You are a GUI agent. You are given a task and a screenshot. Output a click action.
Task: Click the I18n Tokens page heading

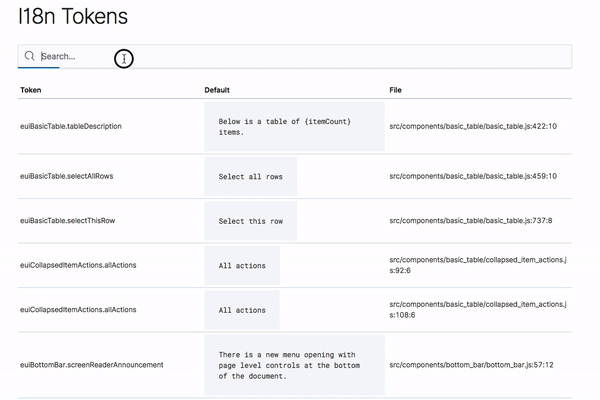coord(73,17)
